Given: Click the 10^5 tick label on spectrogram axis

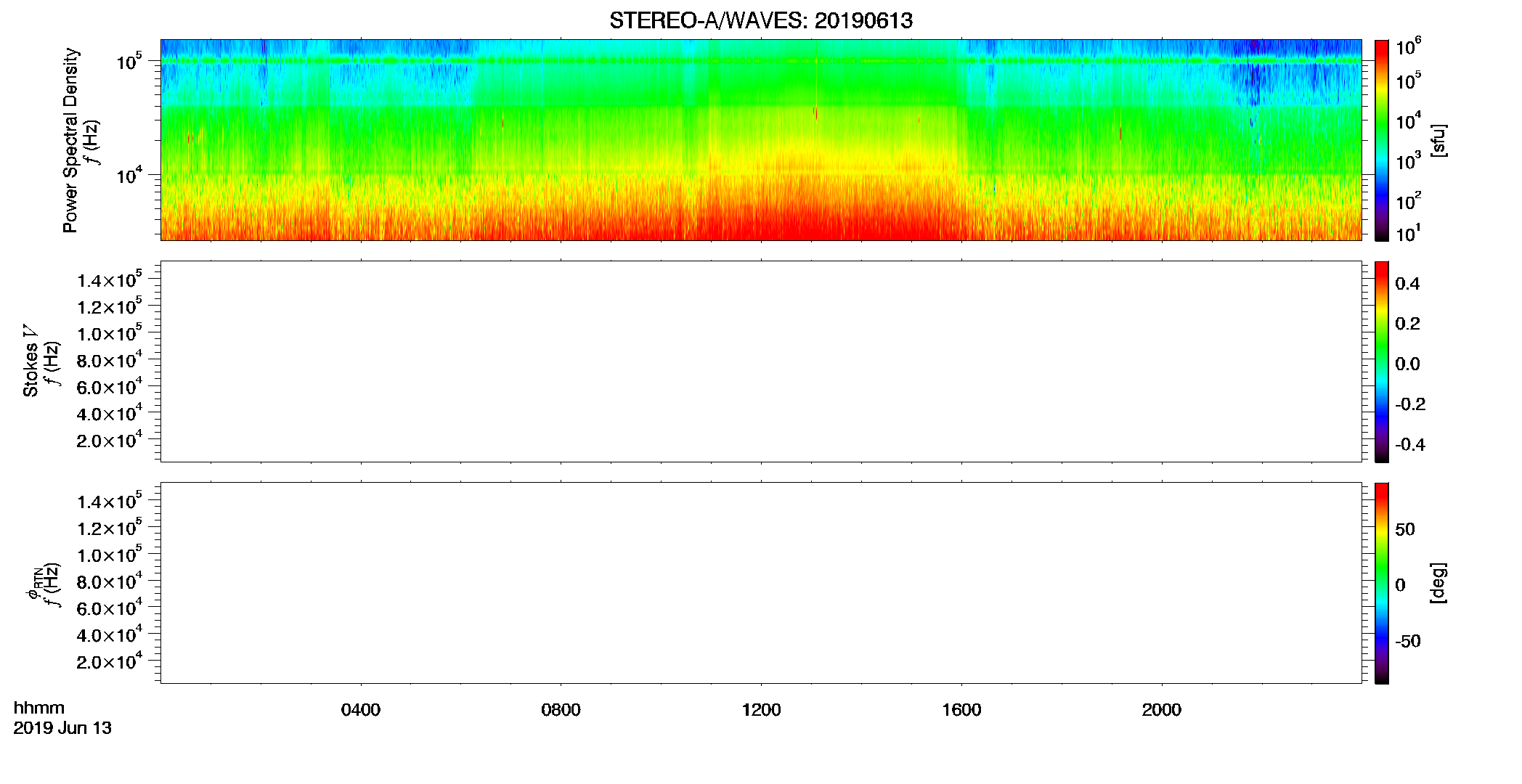Looking at the screenshot, I should click(129, 61).
